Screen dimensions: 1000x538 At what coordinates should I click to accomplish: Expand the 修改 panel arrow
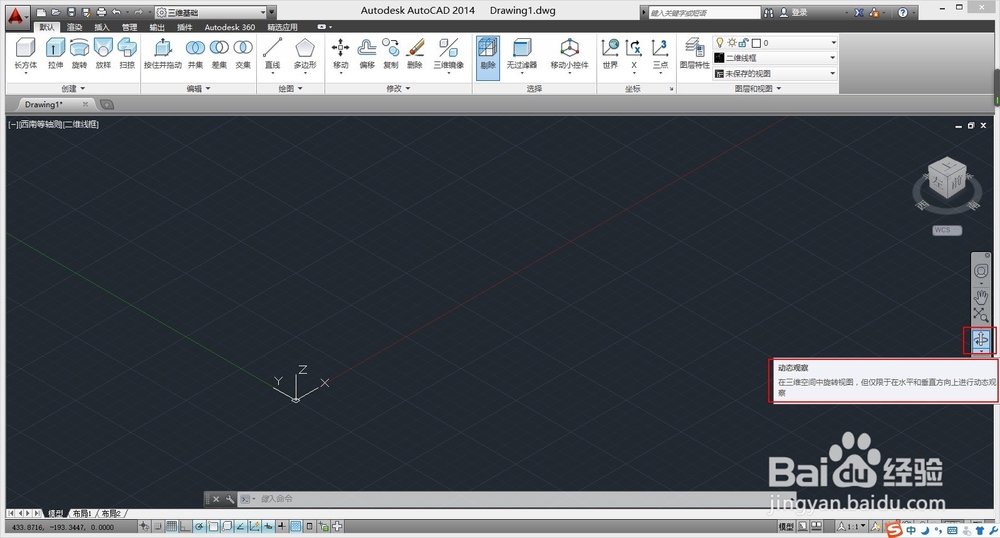coord(408,89)
